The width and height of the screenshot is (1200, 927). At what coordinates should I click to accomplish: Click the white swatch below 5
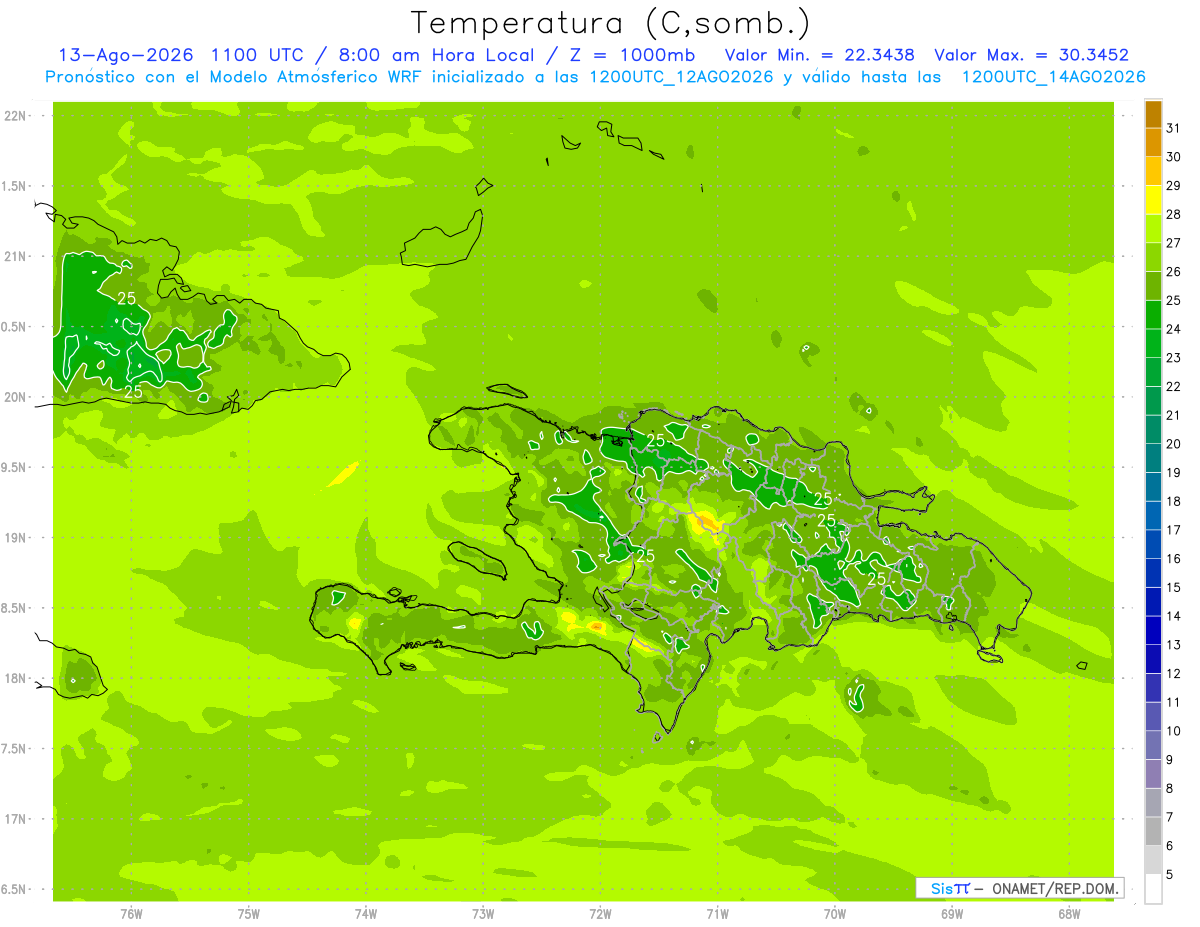click(1154, 889)
